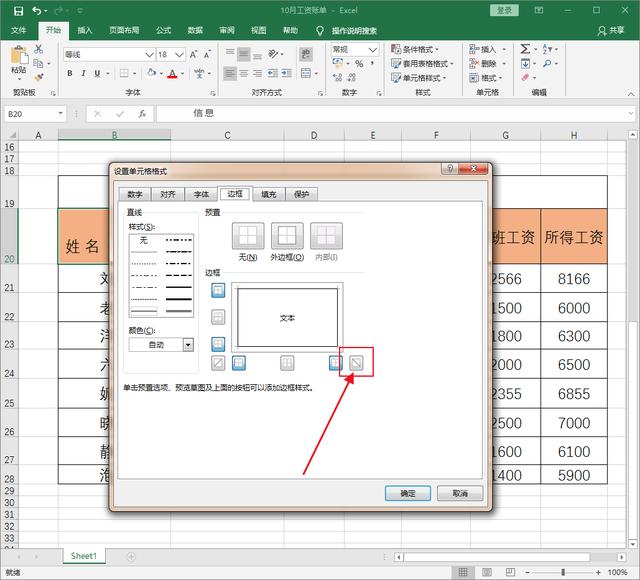640x580 pixels.
Task: Toggle the bottom border button
Action: click(218, 344)
